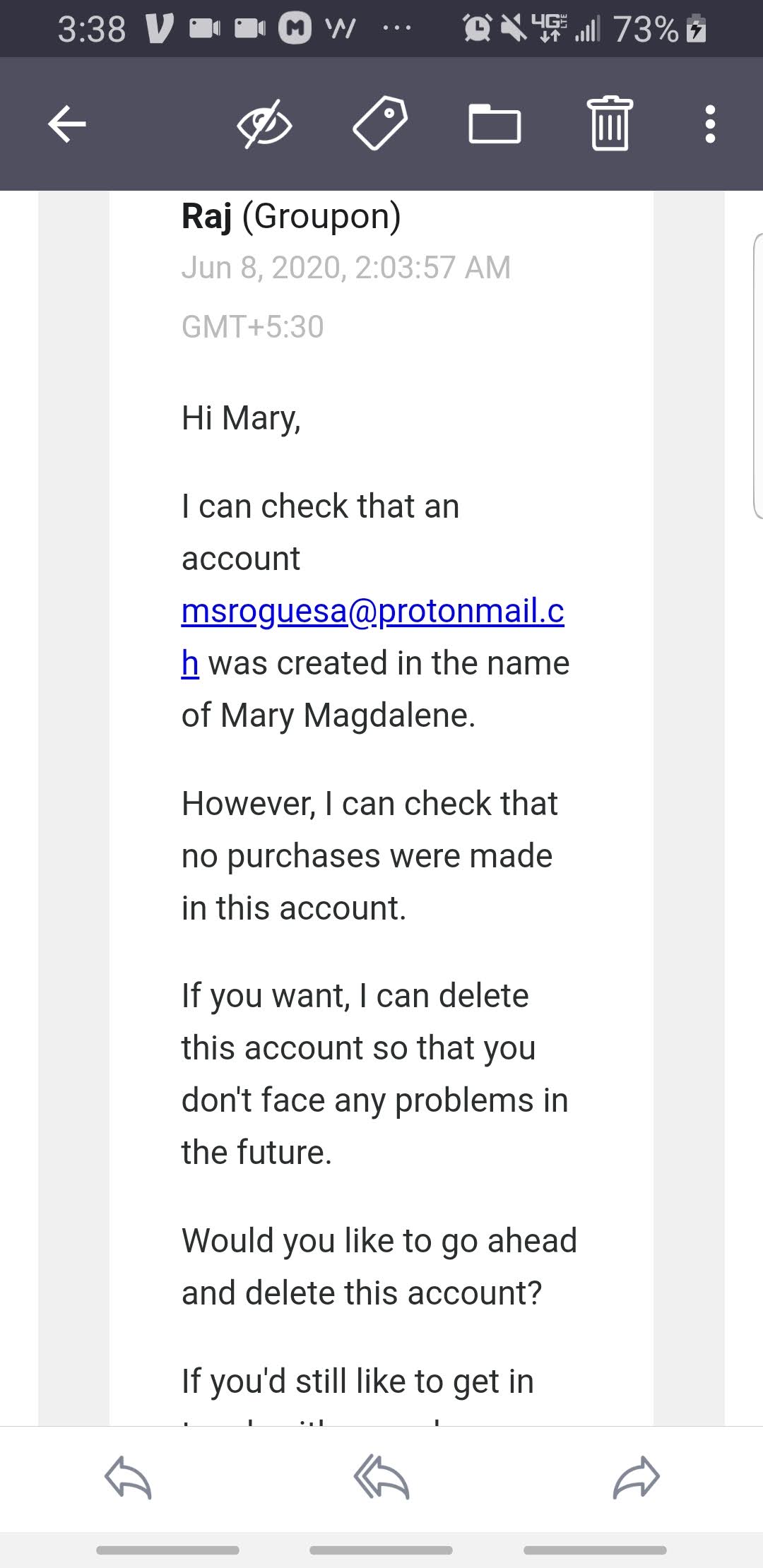
Task: Tap the muted sound status icon
Action: coord(514,28)
